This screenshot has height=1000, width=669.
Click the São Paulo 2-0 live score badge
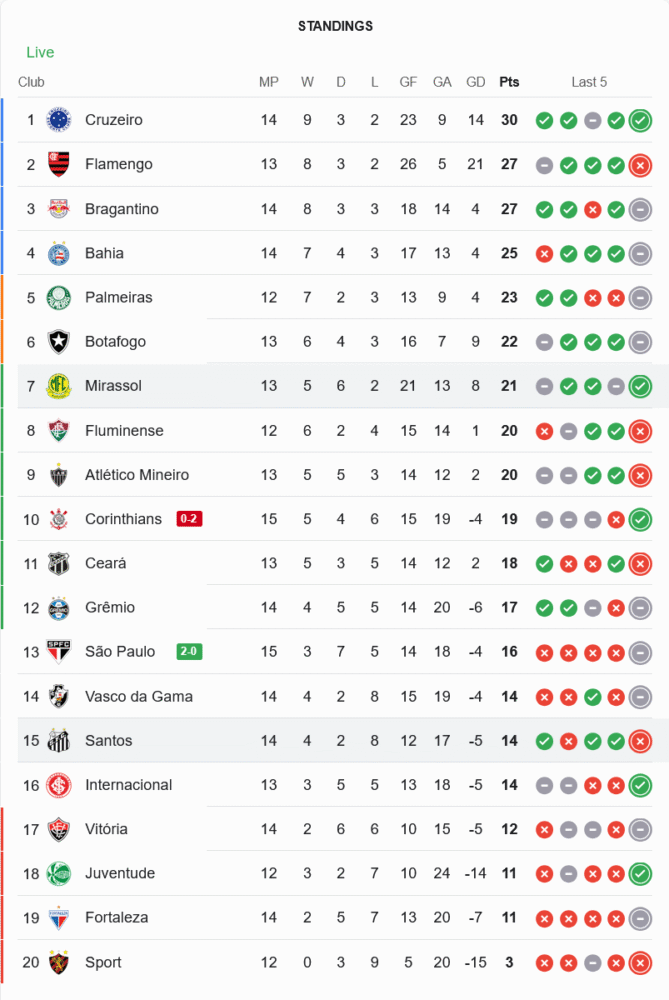[189, 652]
